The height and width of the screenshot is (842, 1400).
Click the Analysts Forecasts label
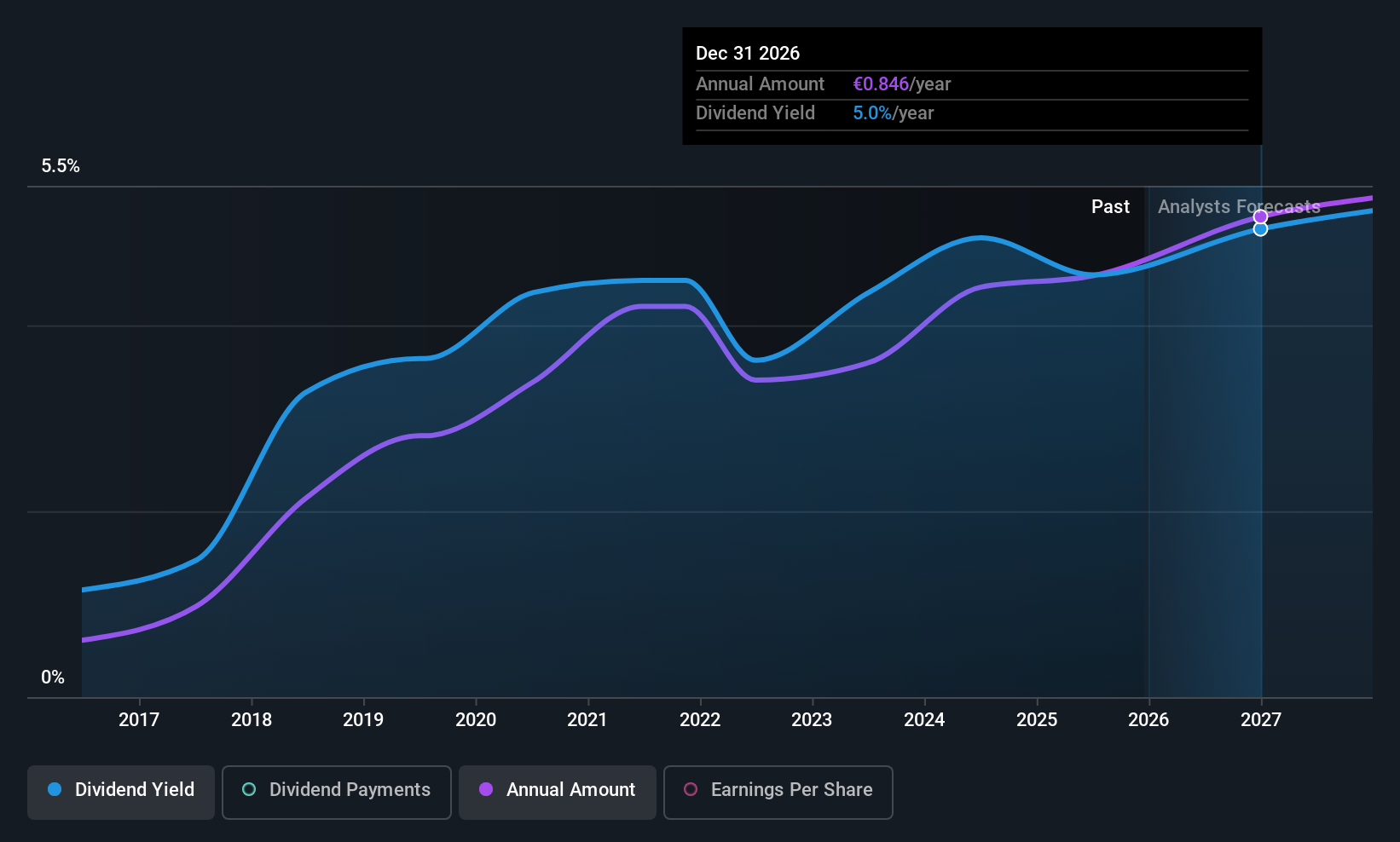1238,207
